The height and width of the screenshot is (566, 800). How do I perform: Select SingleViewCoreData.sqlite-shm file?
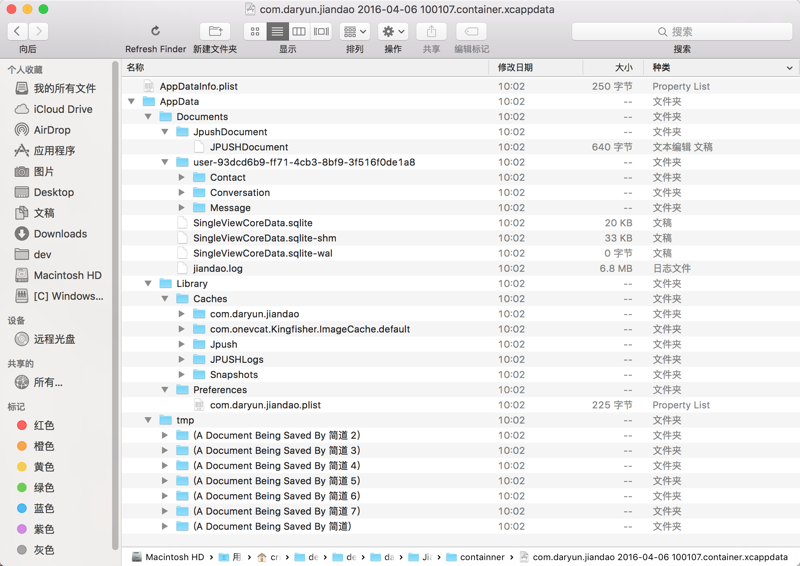coord(460,238)
